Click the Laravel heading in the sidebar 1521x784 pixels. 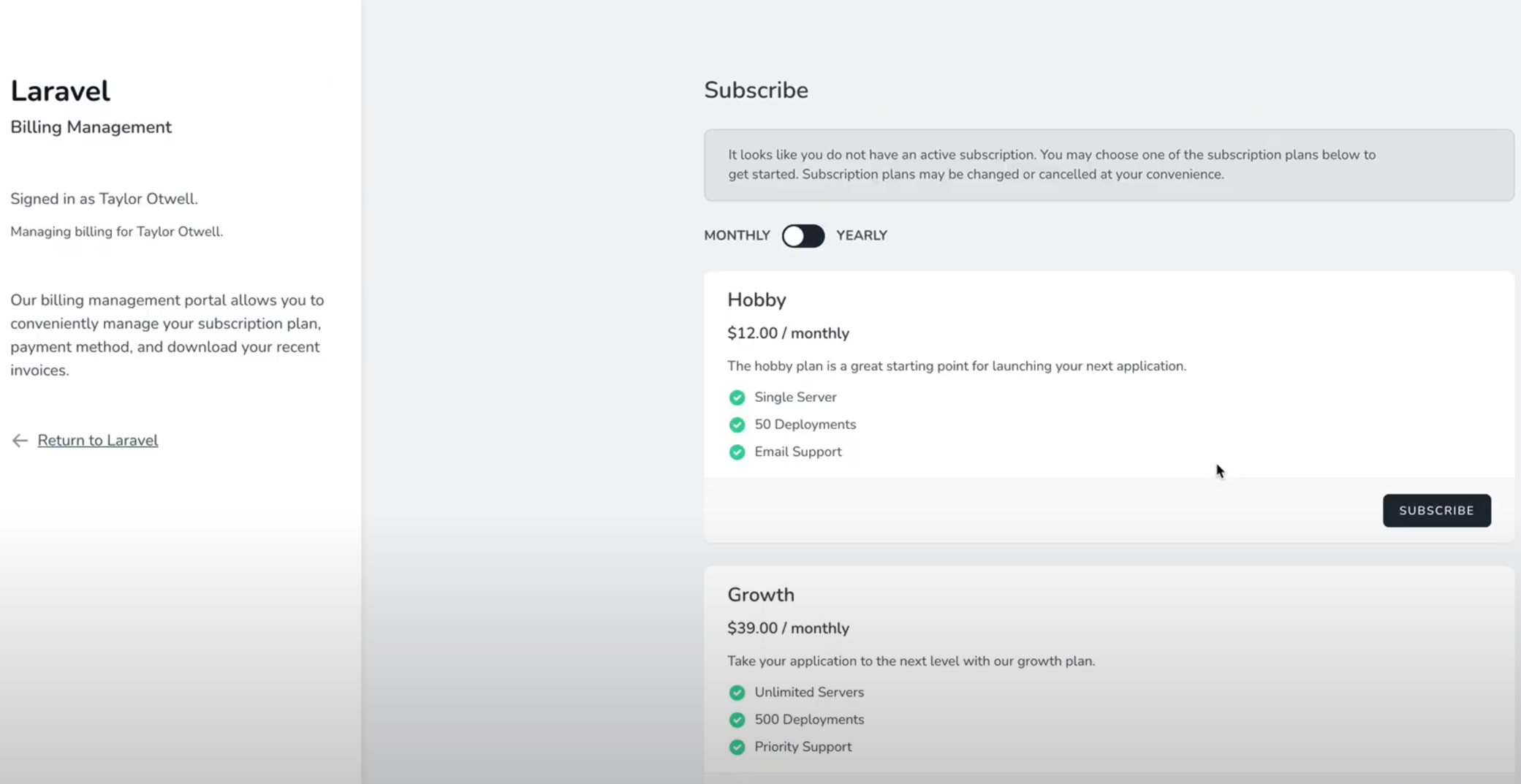tap(60, 91)
